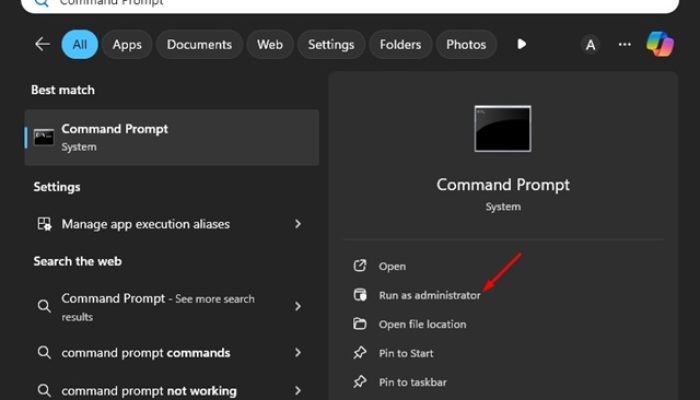700x400 pixels.
Task: Expand 'See more search results' chevron
Action: (x=297, y=307)
